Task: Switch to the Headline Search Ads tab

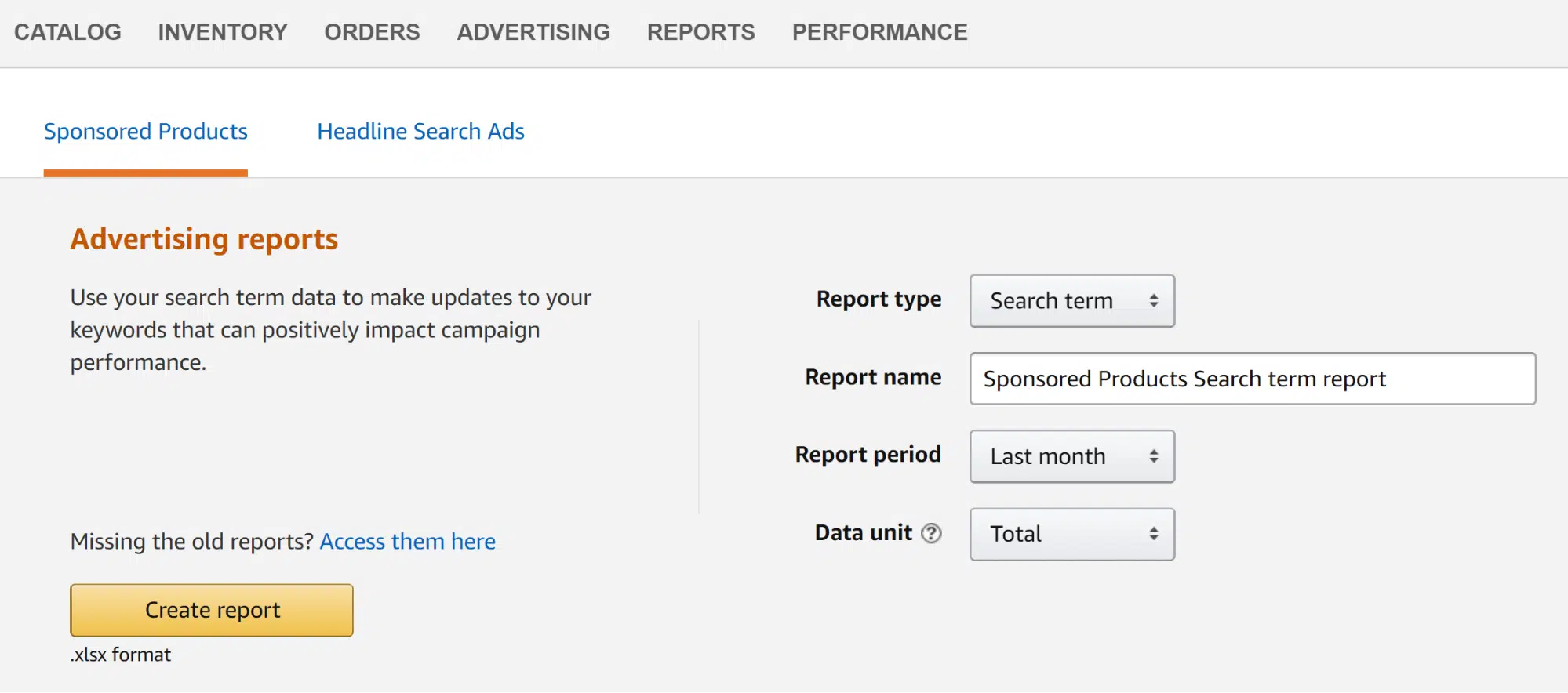Action: (420, 132)
